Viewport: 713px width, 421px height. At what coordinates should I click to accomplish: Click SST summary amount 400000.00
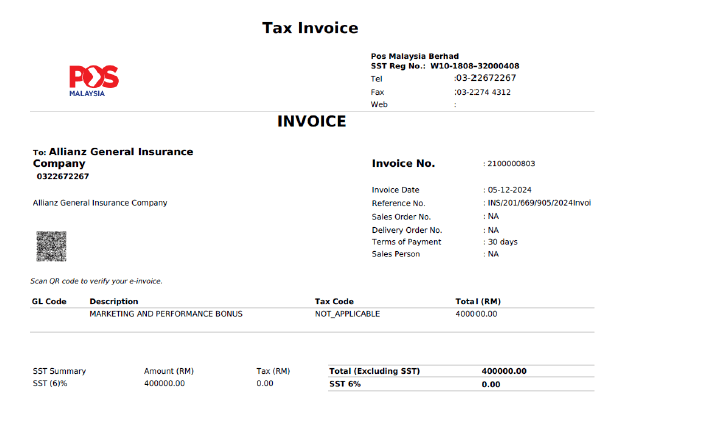165,383
